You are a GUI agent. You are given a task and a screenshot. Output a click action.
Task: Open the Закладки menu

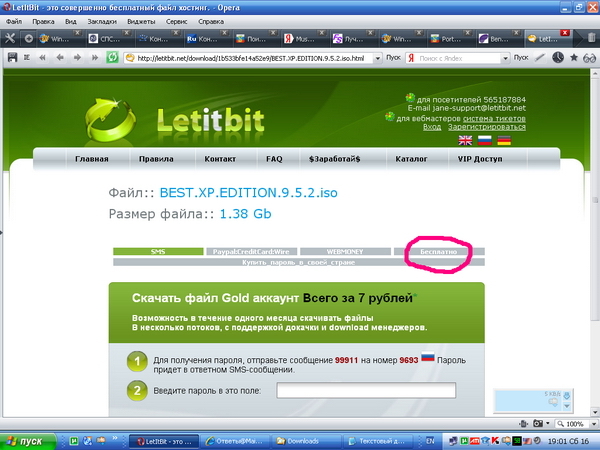click(x=102, y=21)
